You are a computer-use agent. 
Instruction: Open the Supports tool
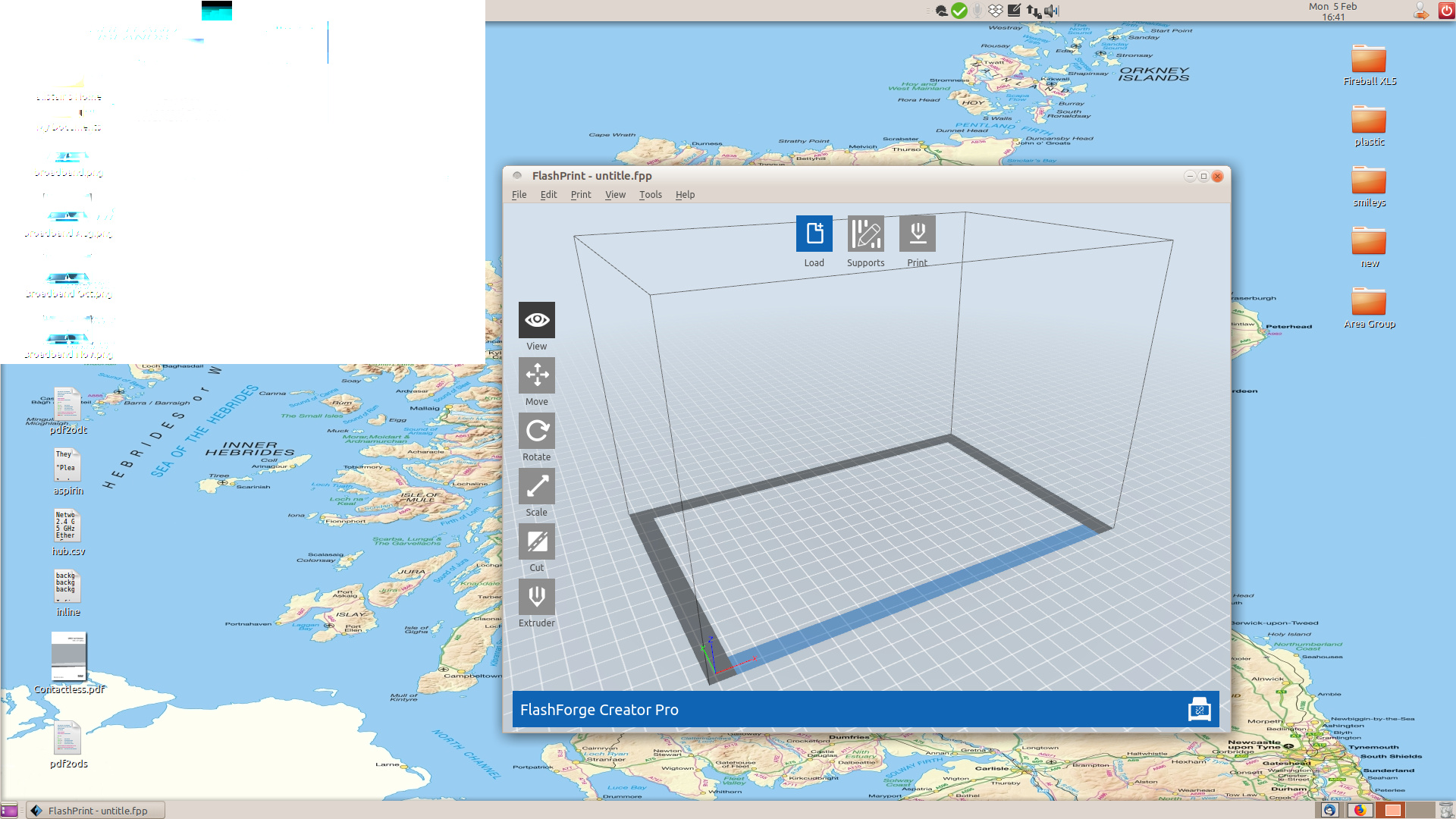tap(865, 234)
